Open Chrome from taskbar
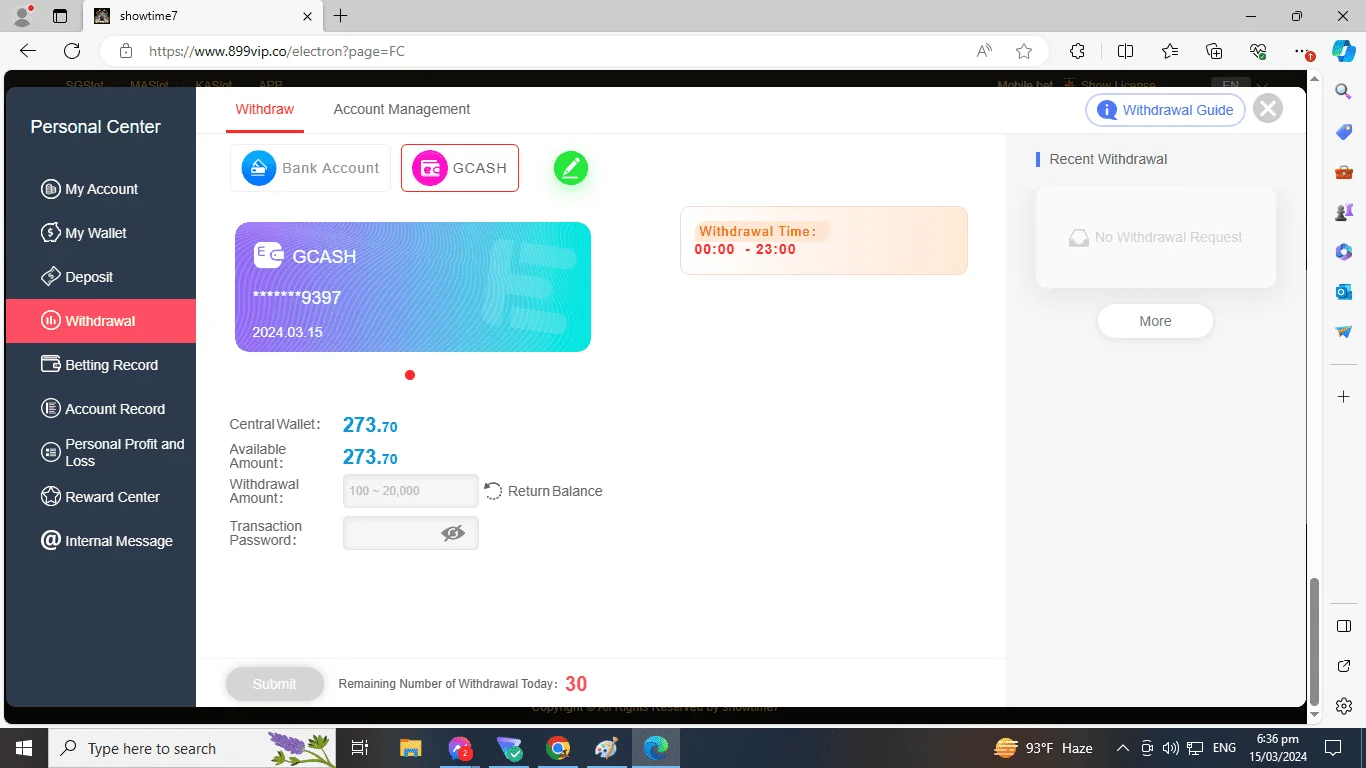Viewport: 1366px width, 768px height. pyautogui.click(x=558, y=748)
